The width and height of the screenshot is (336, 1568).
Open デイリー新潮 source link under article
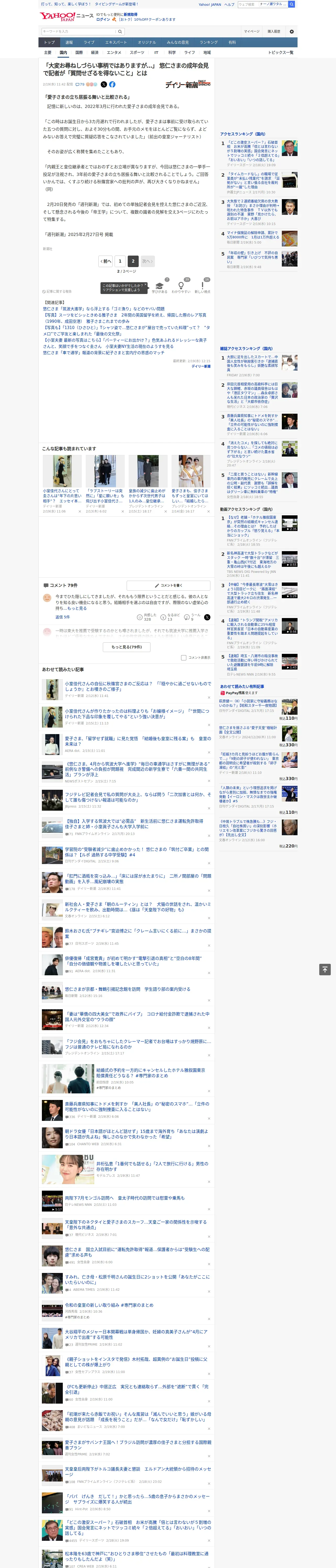point(201,366)
